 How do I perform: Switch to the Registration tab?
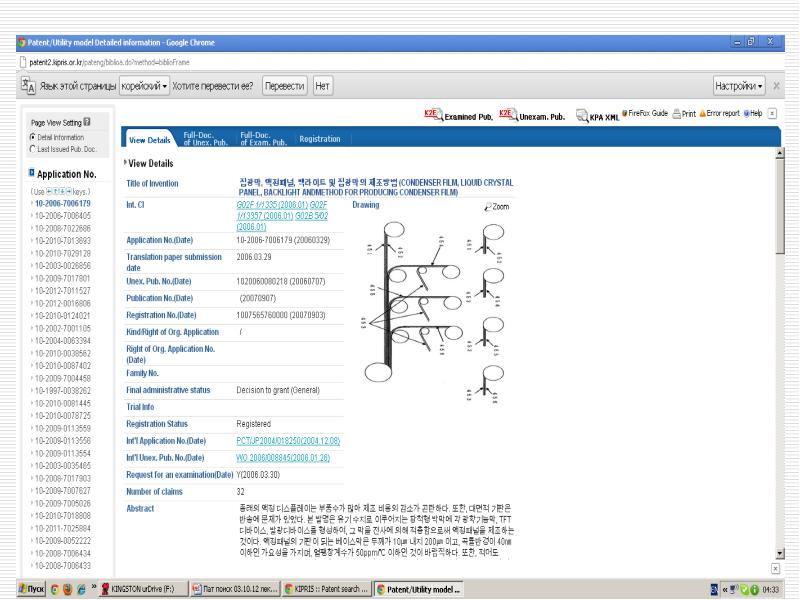point(320,139)
